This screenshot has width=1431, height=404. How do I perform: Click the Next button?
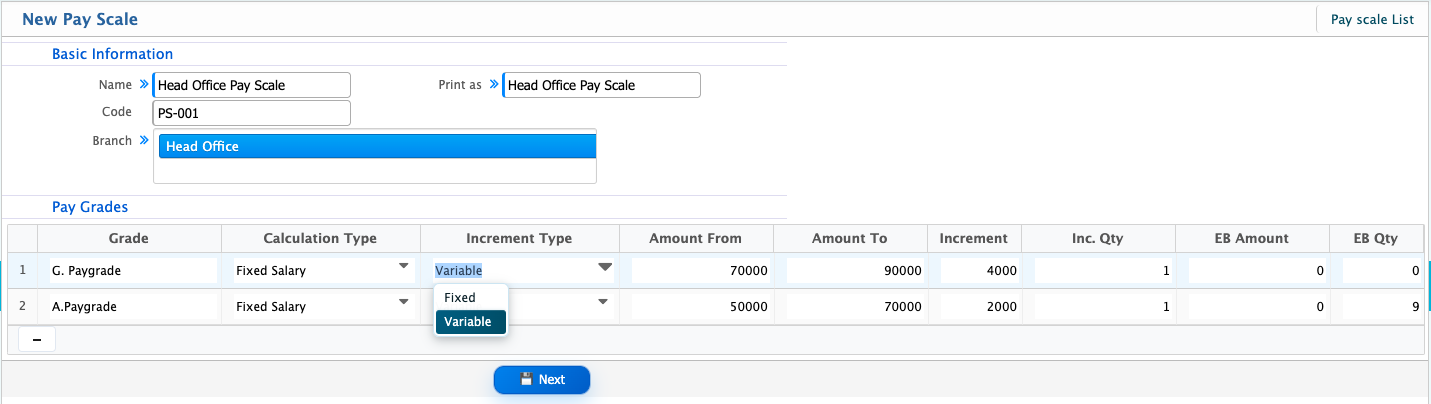[541, 380]
